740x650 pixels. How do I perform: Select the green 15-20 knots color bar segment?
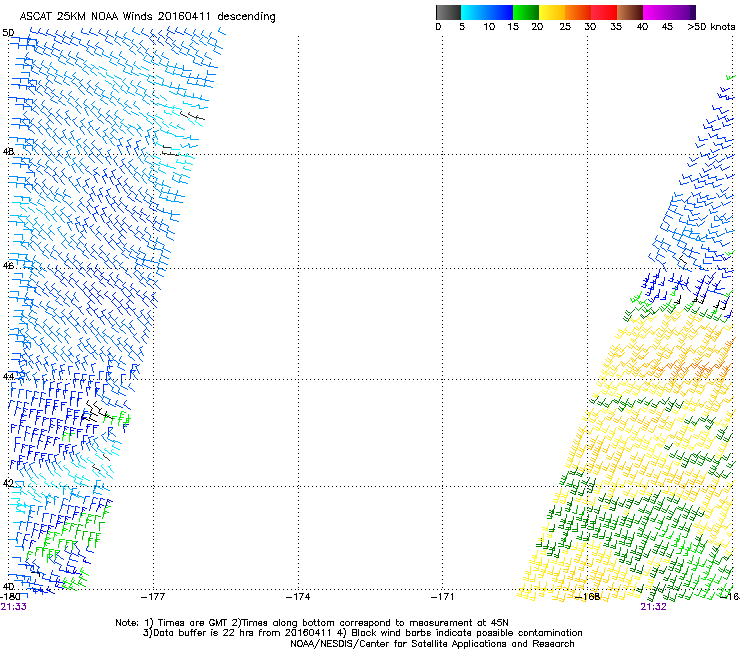[526, 12]
